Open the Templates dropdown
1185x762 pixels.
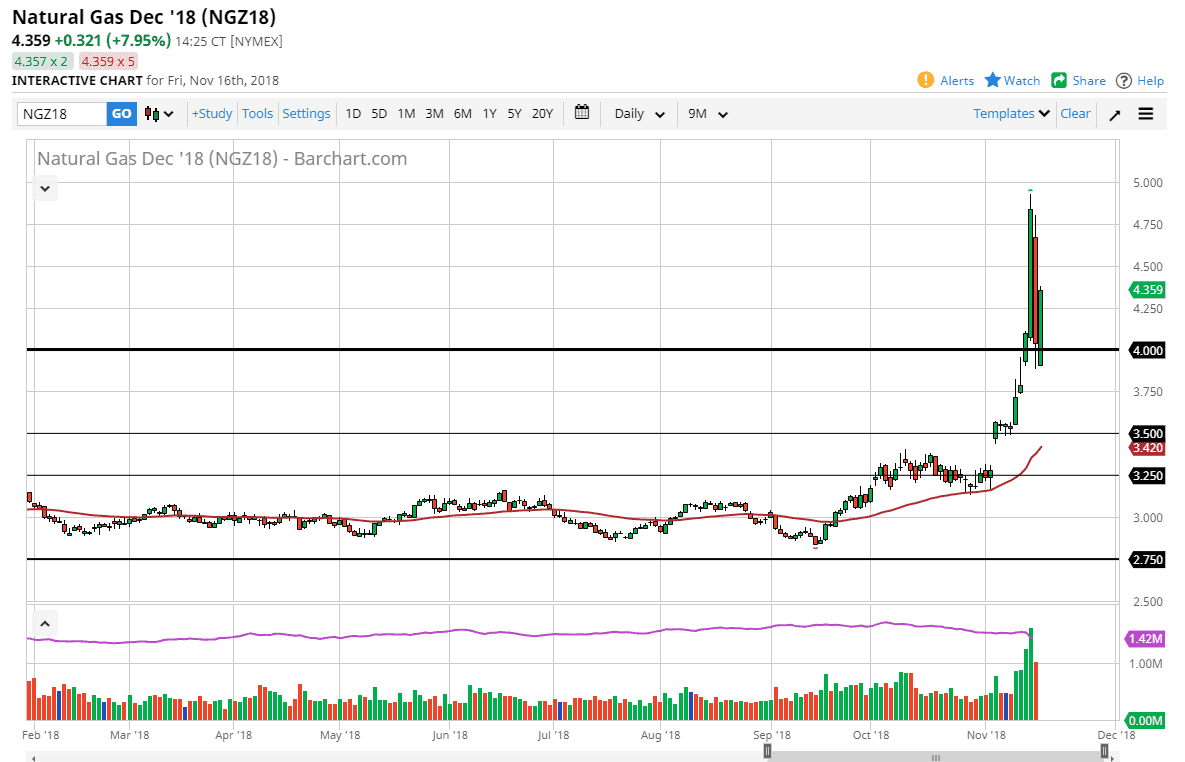1011,113
